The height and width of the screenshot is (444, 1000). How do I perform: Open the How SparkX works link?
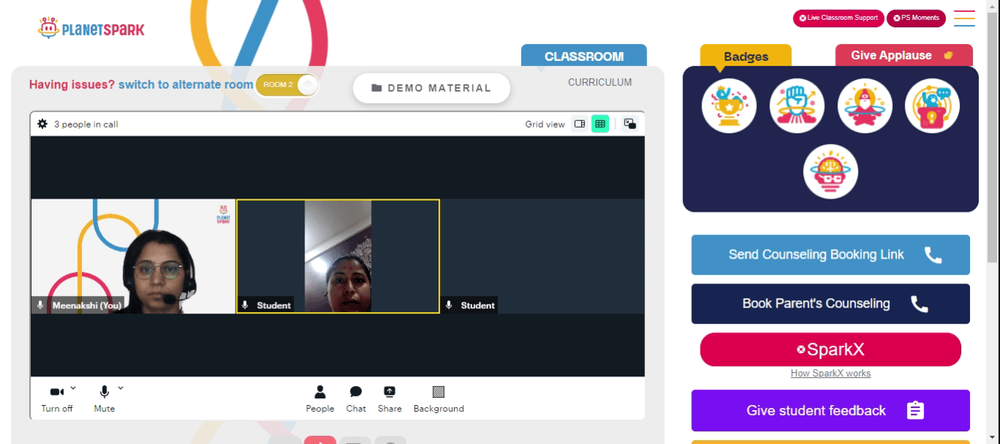click(830, 373)
